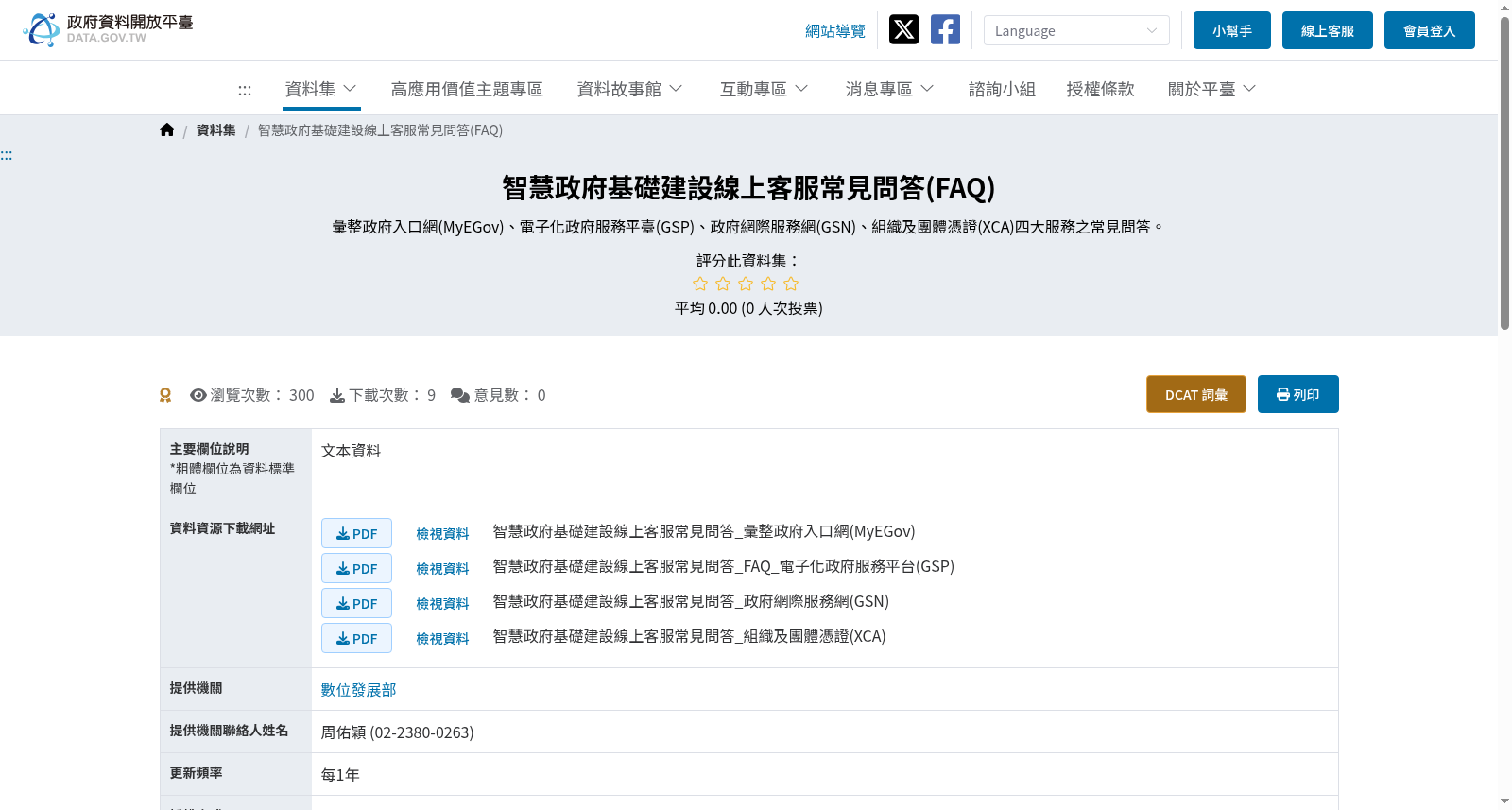Viewport: 1512px width, 810px height.
Task: Click the 會員登入 button
Action: pos(1430,30)
